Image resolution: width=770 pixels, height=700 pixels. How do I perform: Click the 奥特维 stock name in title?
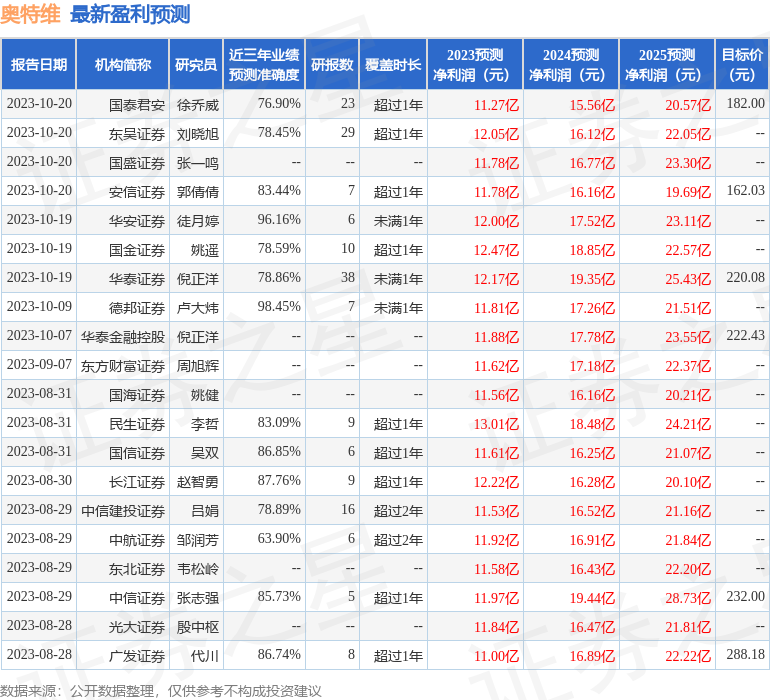pos(30,15)
